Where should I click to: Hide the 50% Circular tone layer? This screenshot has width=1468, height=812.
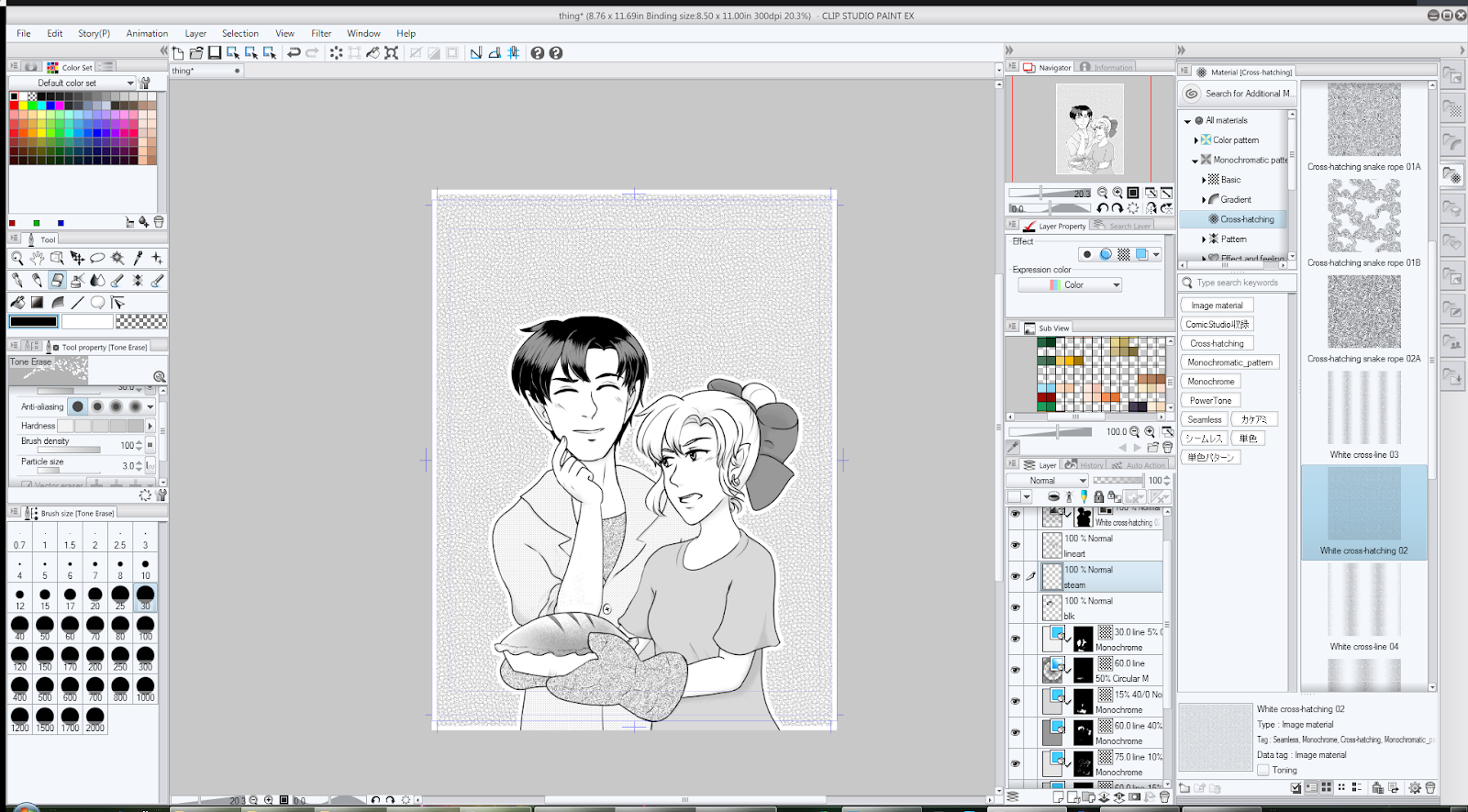point(1015,670)
